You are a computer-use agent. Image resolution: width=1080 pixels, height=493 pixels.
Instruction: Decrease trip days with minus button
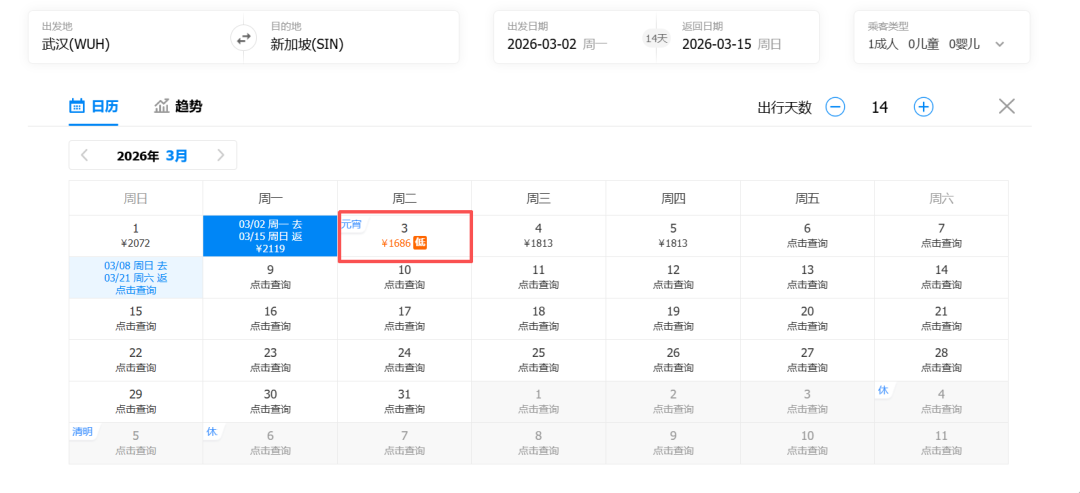tap(835, 107)
